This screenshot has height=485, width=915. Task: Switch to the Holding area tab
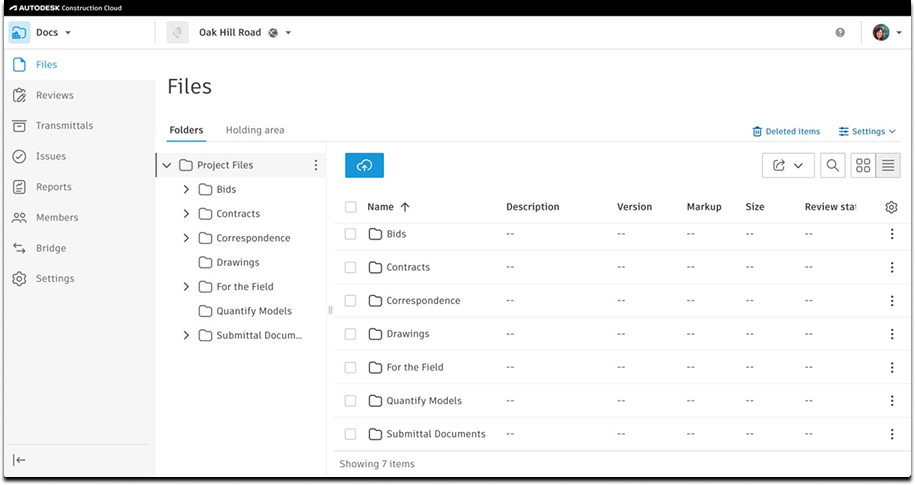click(x=255, y=130)
